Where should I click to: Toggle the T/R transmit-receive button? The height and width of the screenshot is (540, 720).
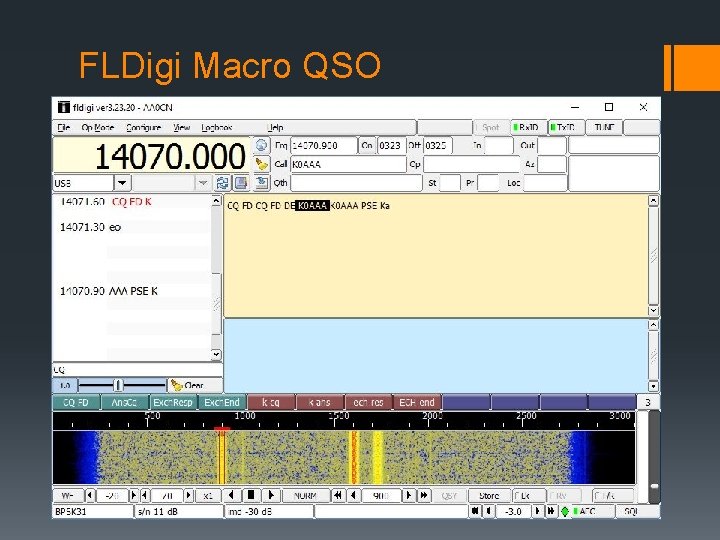click(x=613, y=495)
